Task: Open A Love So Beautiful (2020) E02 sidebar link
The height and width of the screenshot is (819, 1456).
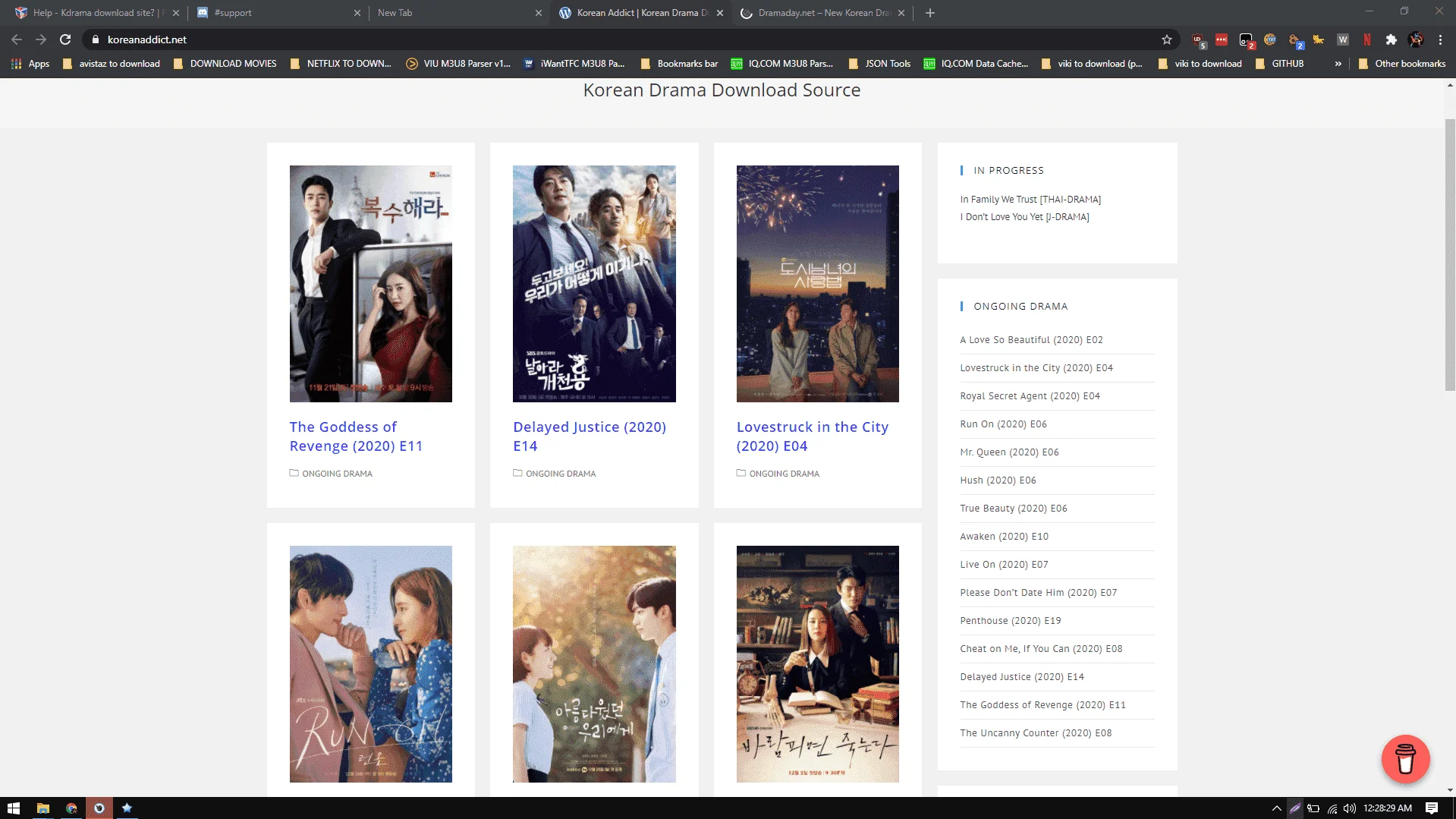Action: (1031, 340)
